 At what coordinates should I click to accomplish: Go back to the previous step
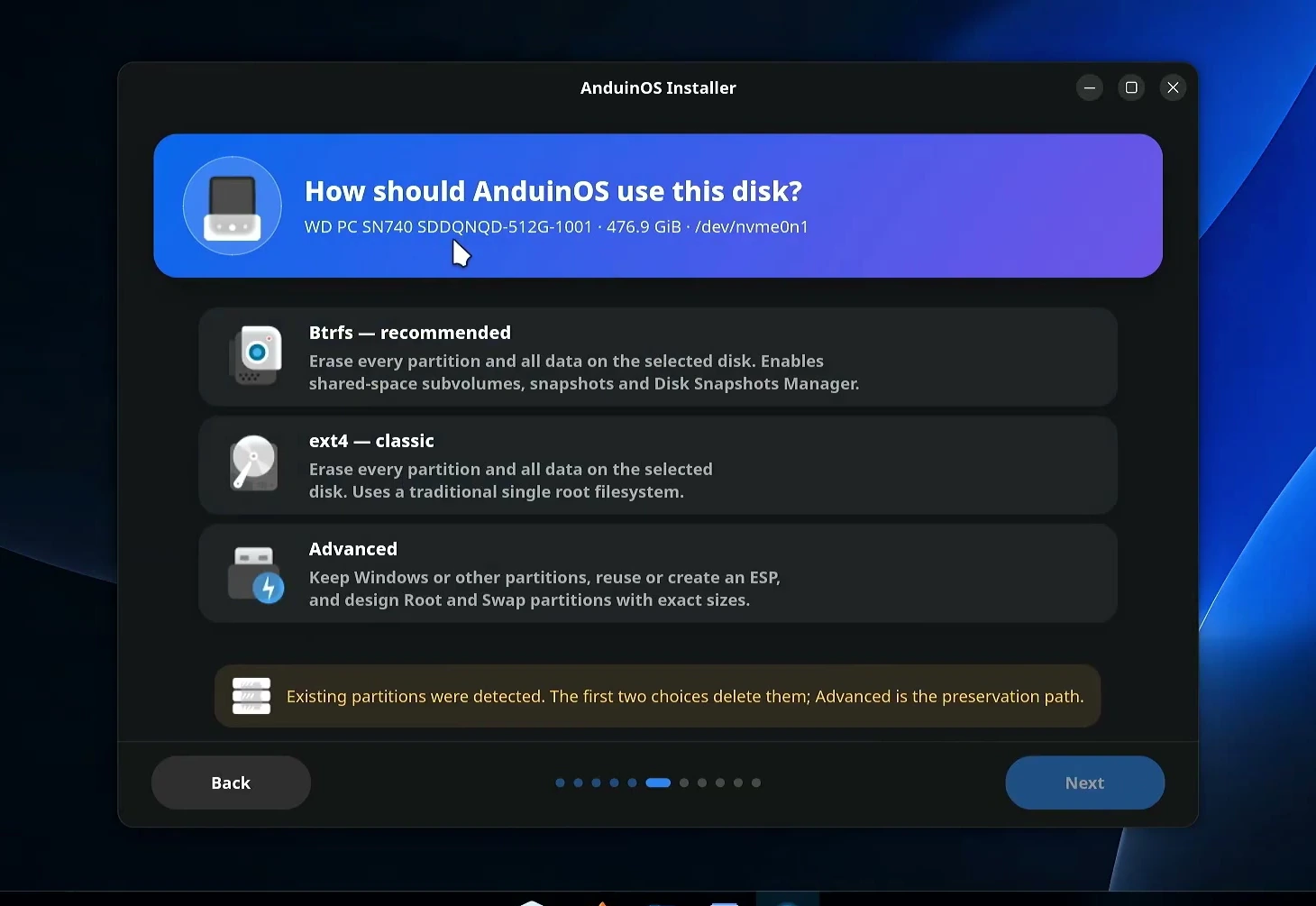click(231, 782)
